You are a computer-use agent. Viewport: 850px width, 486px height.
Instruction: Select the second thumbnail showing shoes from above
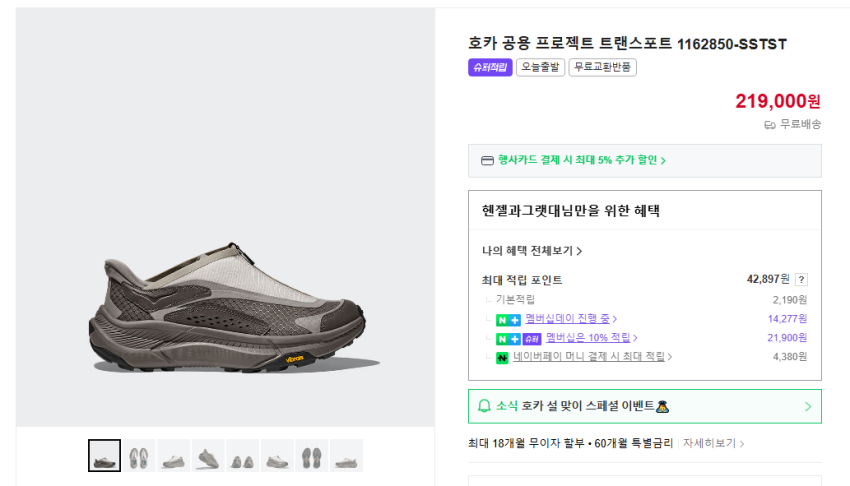(139, 457)
